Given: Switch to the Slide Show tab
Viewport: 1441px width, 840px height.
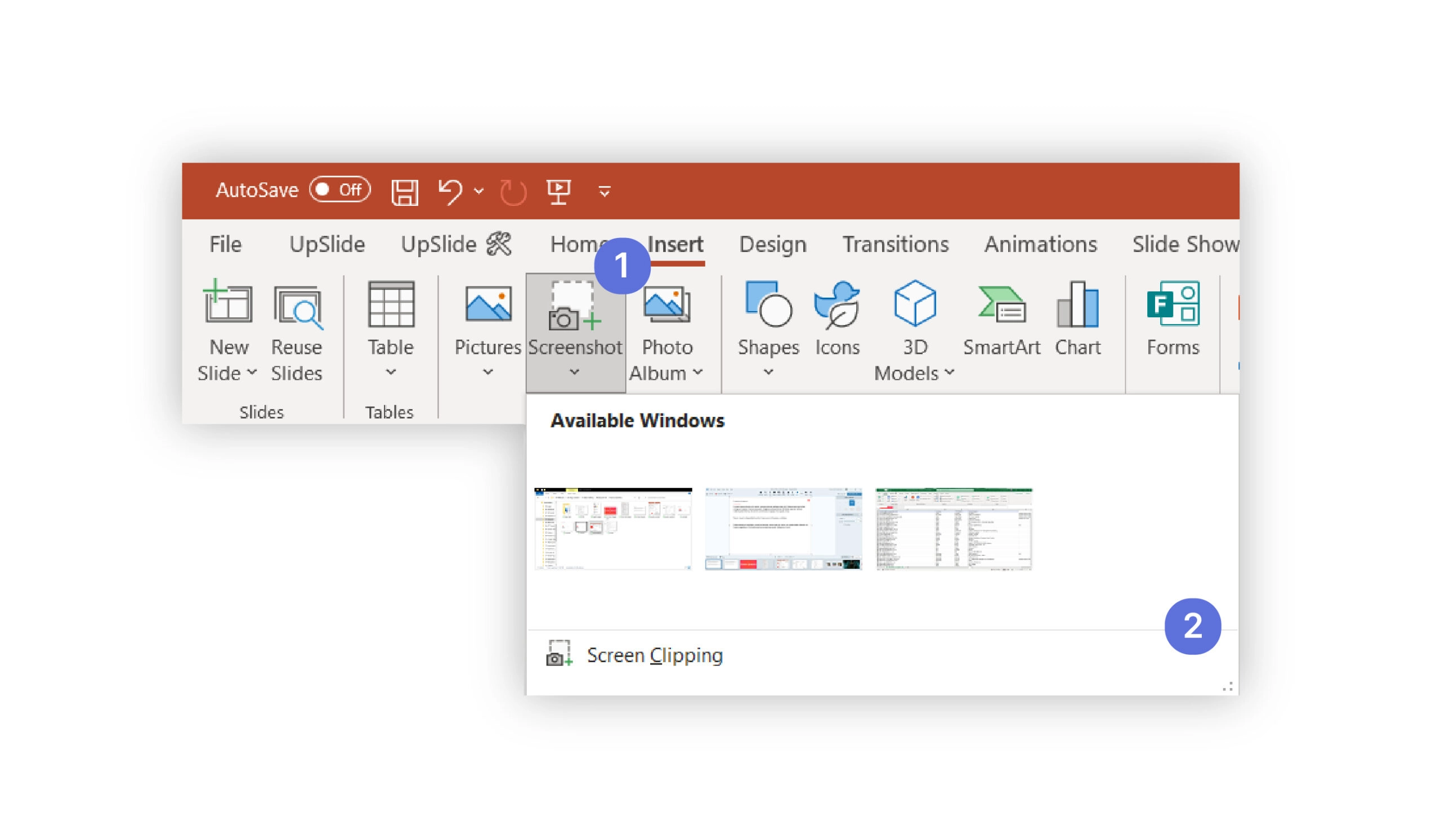Looking at the screenshot, I should click(1185, 245).
